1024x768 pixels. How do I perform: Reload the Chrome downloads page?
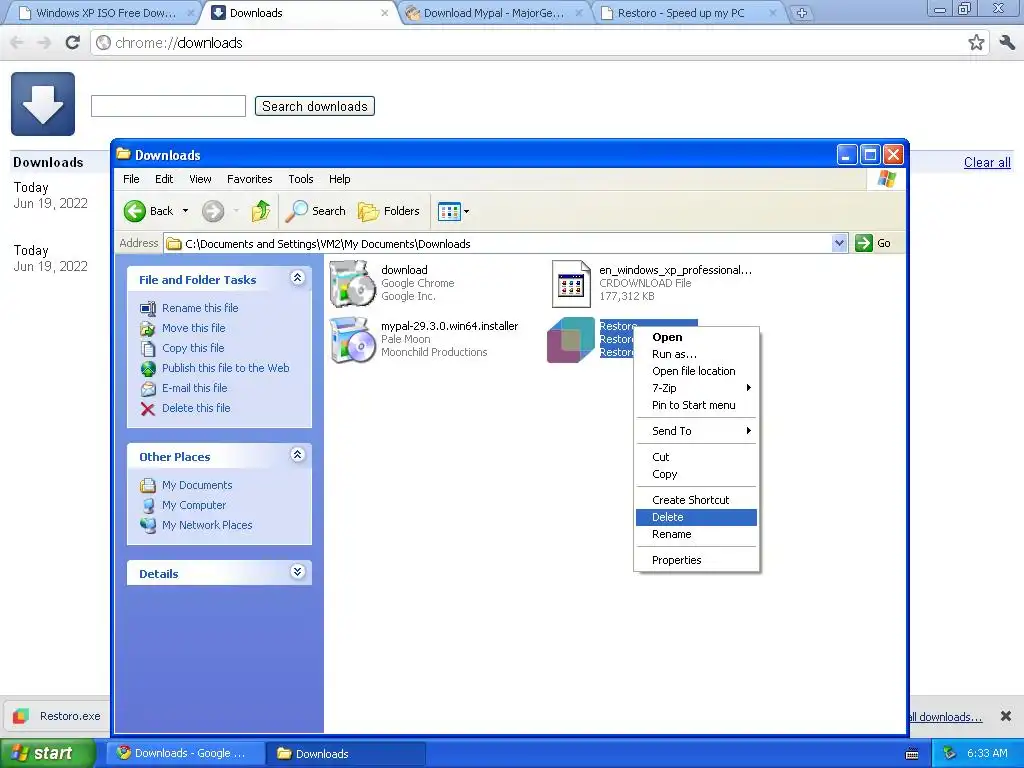click(x=72, y=43)
